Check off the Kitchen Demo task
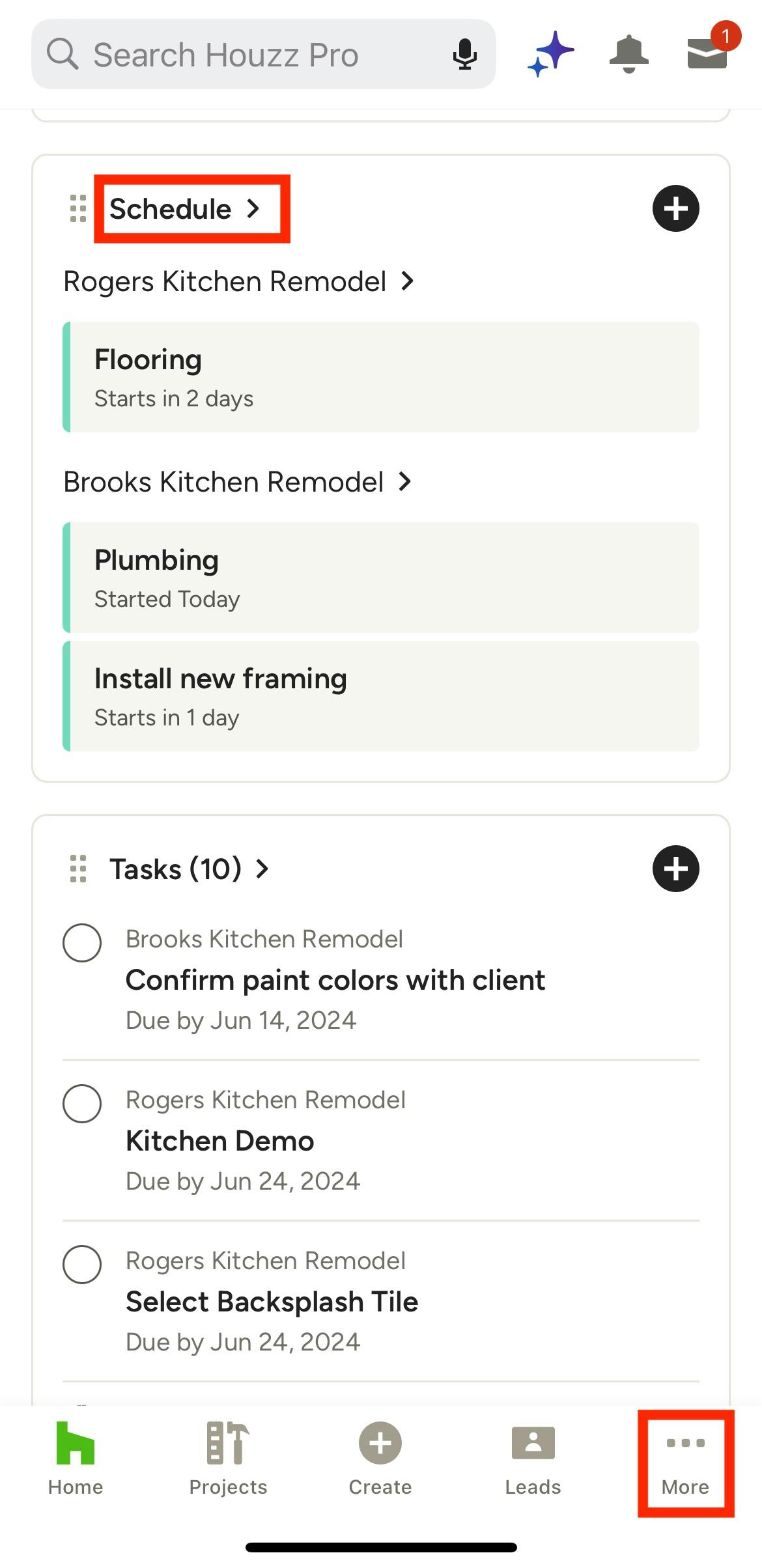762x1568 pixels. click(82, 1103)
